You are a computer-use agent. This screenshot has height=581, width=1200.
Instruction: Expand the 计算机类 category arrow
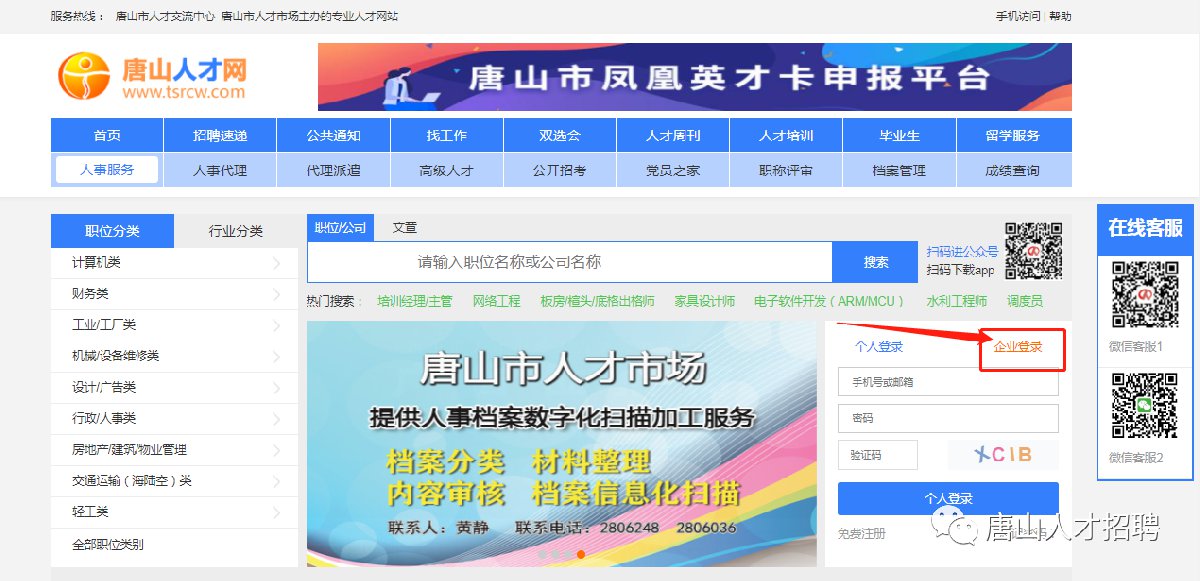coord(276,263)
